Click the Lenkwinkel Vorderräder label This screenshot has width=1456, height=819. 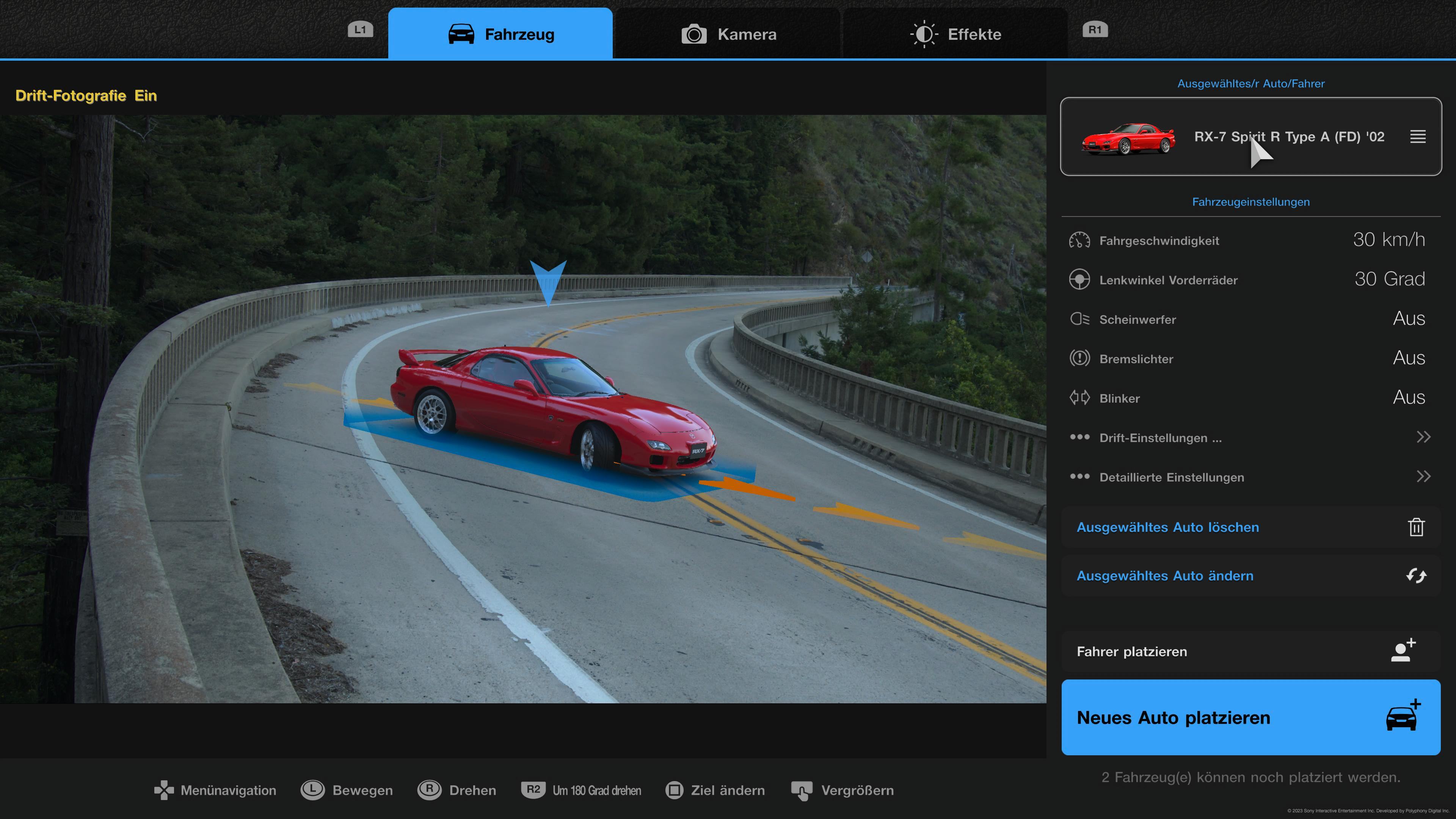[x=1168, y=280]
